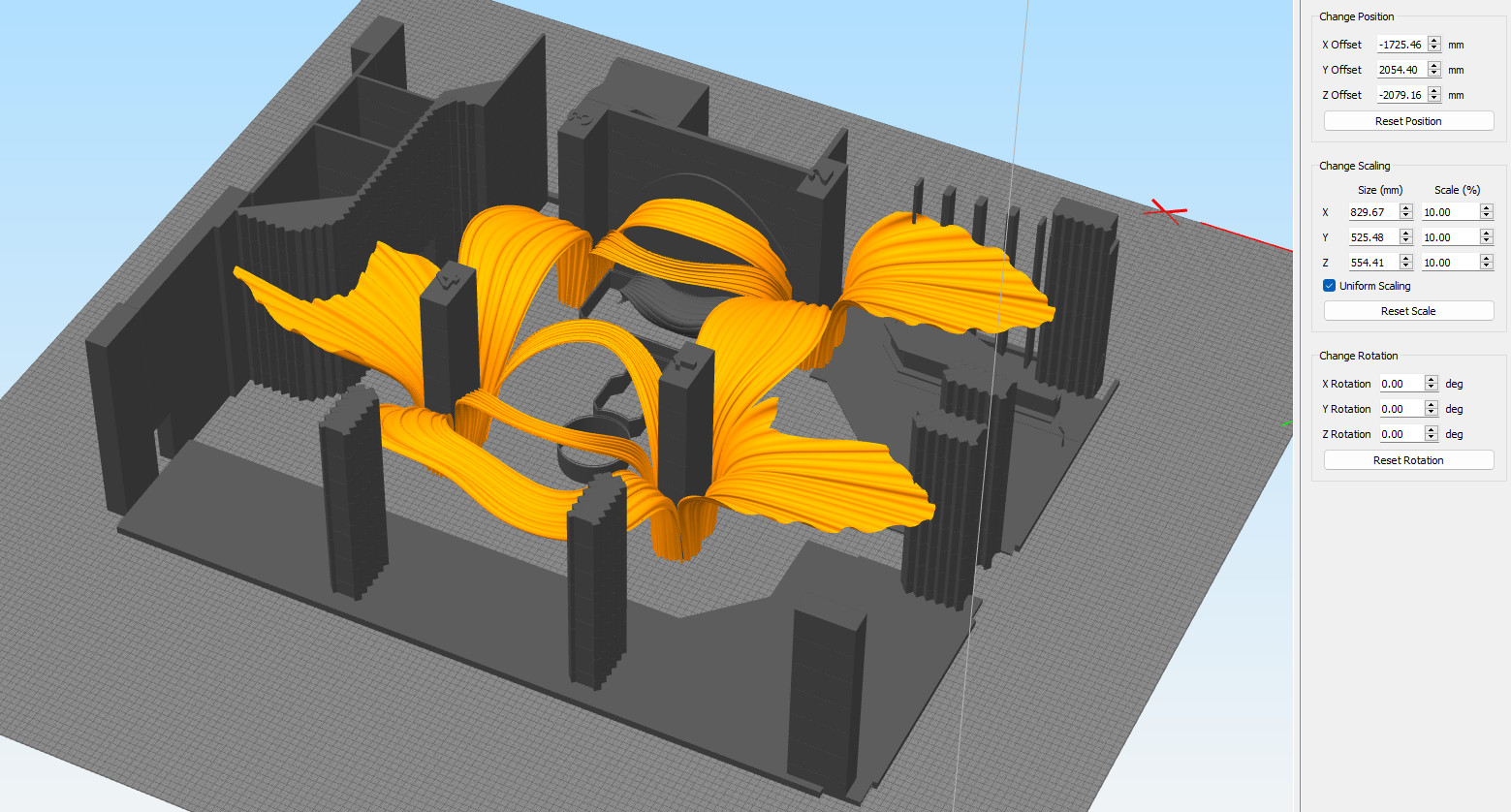Click the Y Rotation spinner arrows
This screenshot has height=812, width=1511.
pyautogui.click(x=1431, y=409)
